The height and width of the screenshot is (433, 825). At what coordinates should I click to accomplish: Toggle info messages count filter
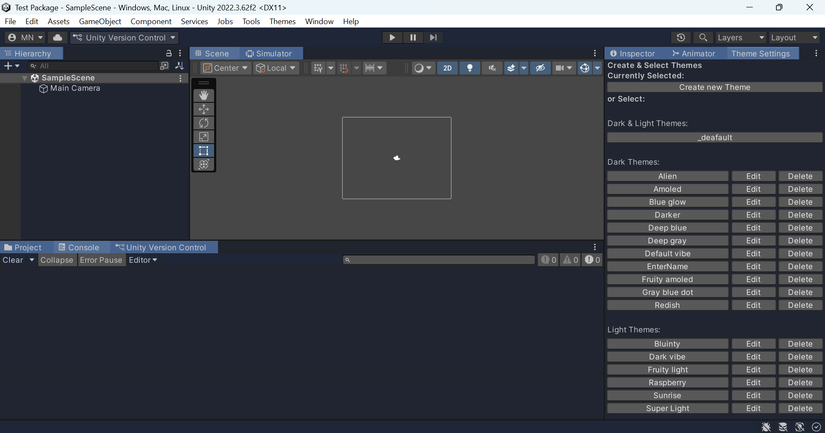point(548,260)
